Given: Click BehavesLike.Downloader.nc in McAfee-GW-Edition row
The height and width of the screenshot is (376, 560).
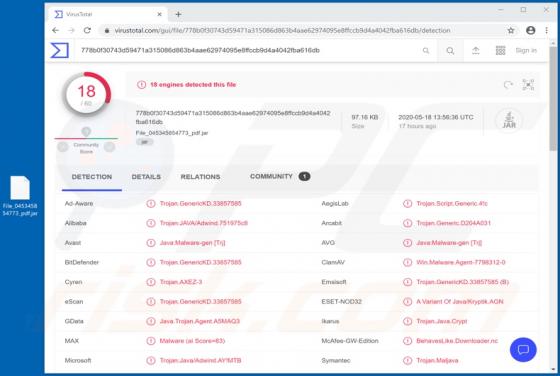Looking at the screenshot, I should [x=457, y=341].
